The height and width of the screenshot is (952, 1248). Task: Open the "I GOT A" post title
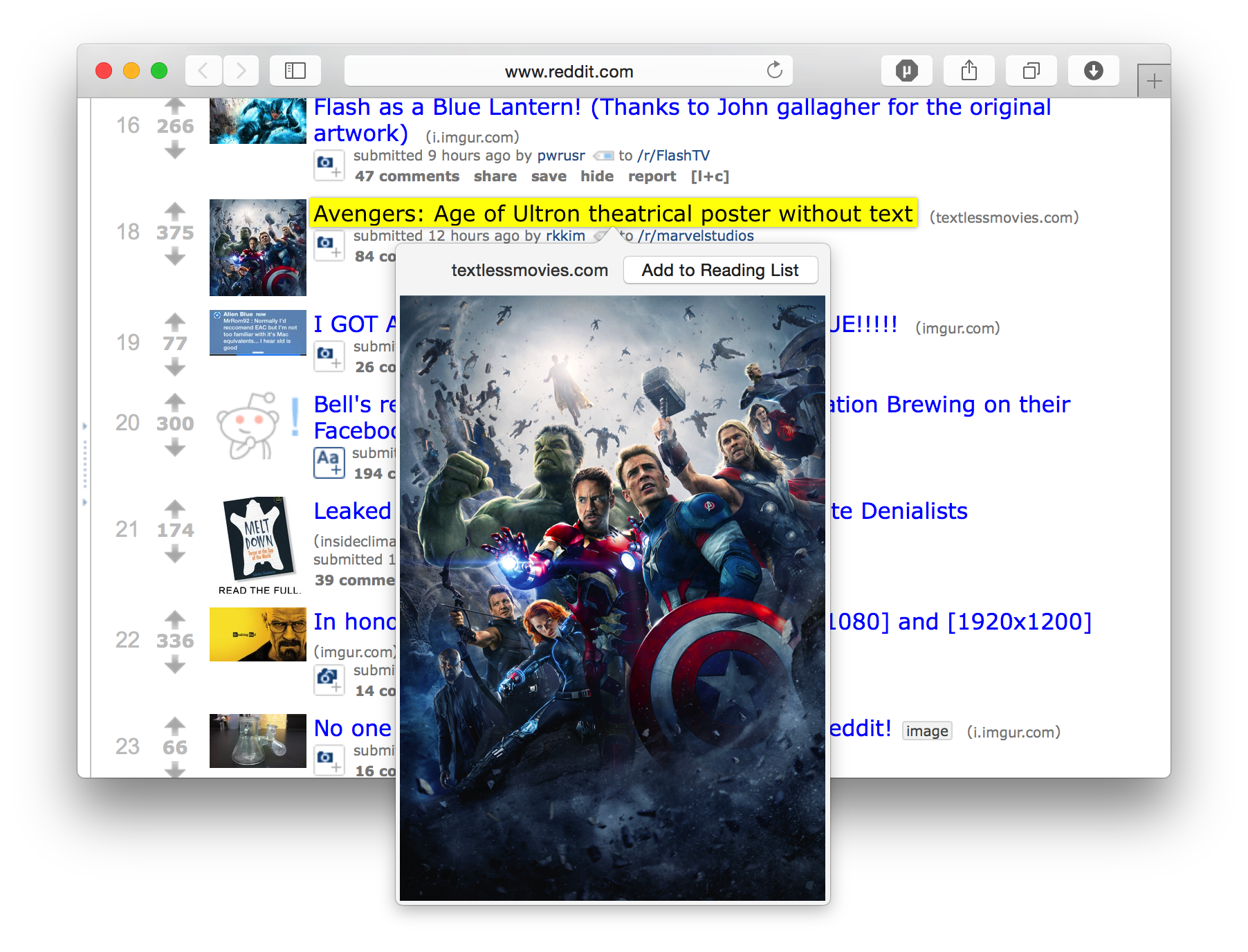[x=355, y=324]
